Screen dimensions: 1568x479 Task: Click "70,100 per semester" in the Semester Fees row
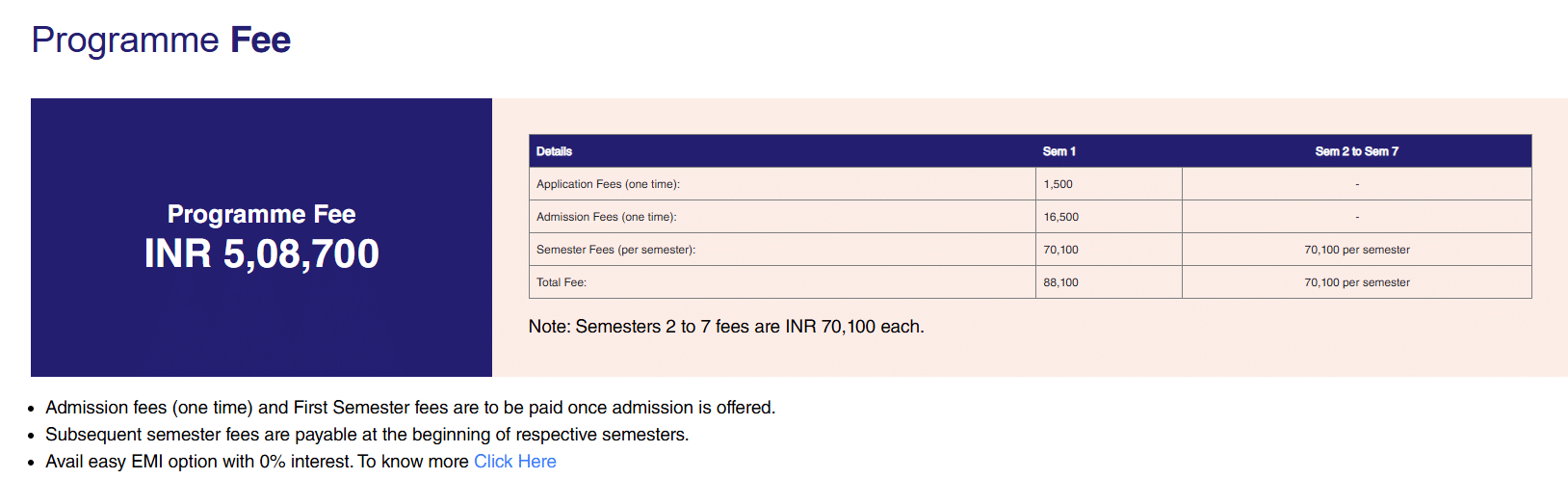(1356, 250)
